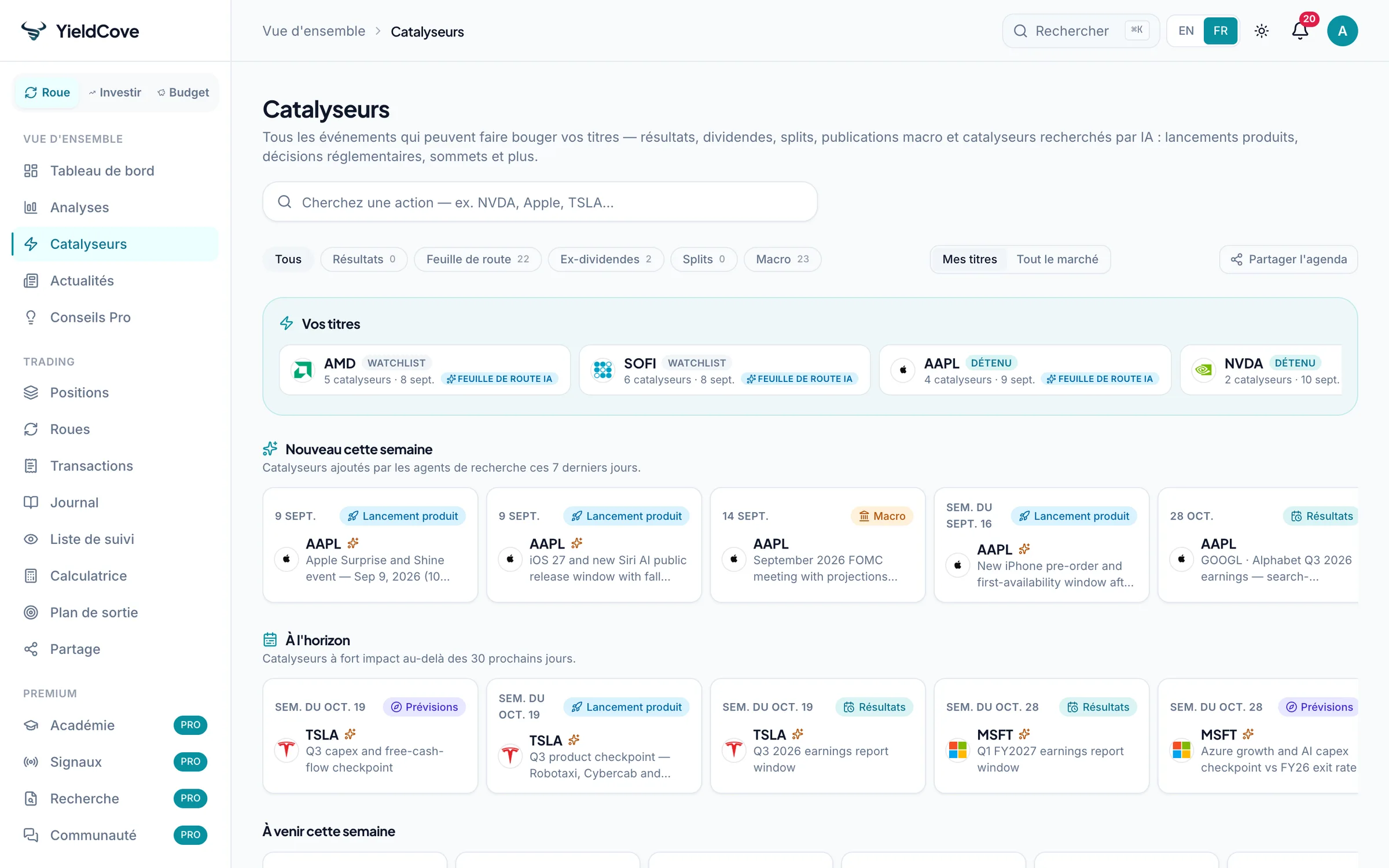Filter by Splits
This screenshot has width=1389, height=868.
pyautogui.click(x=704, y=259)
